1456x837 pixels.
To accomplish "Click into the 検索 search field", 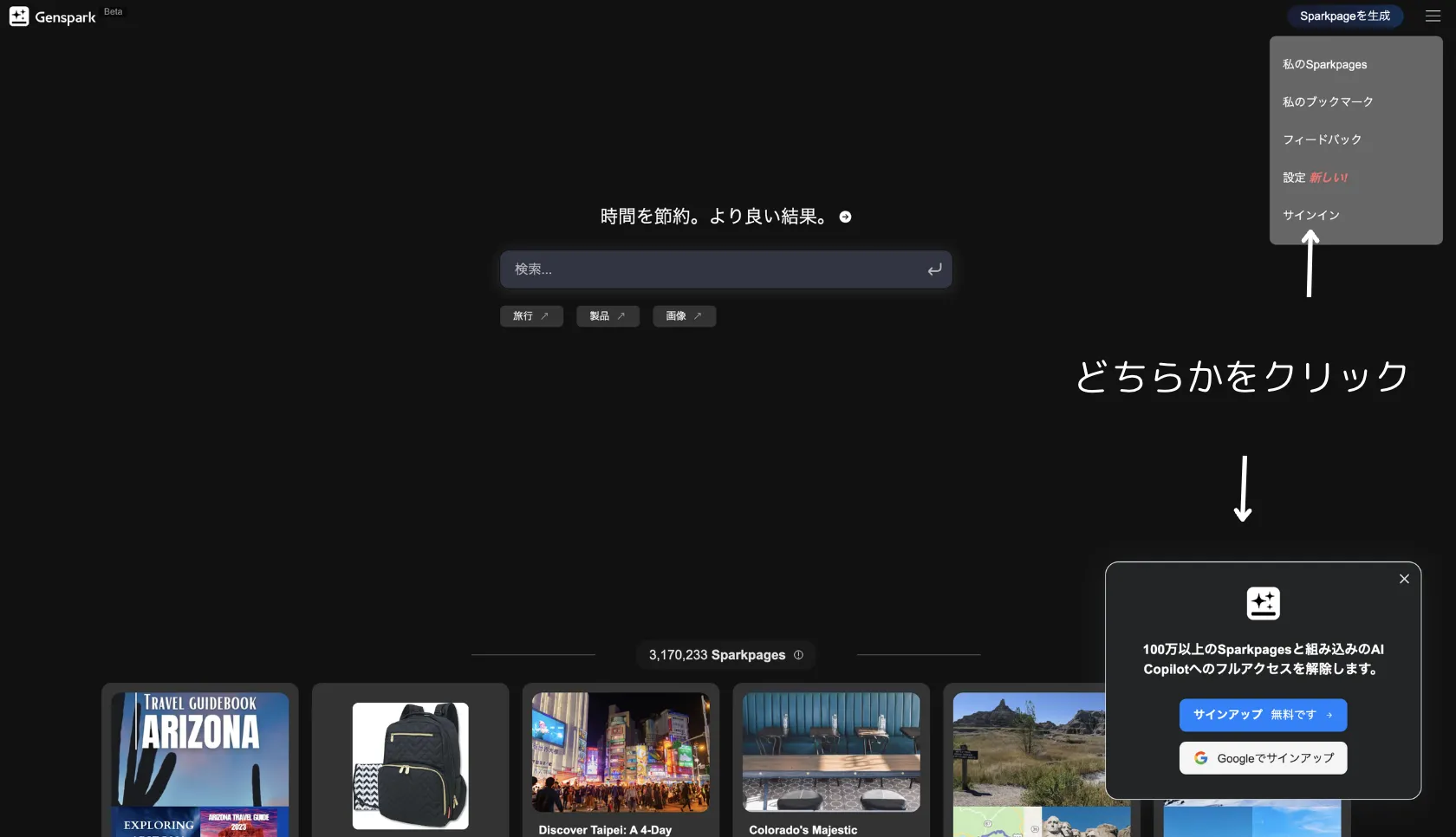I will point(725,269).
